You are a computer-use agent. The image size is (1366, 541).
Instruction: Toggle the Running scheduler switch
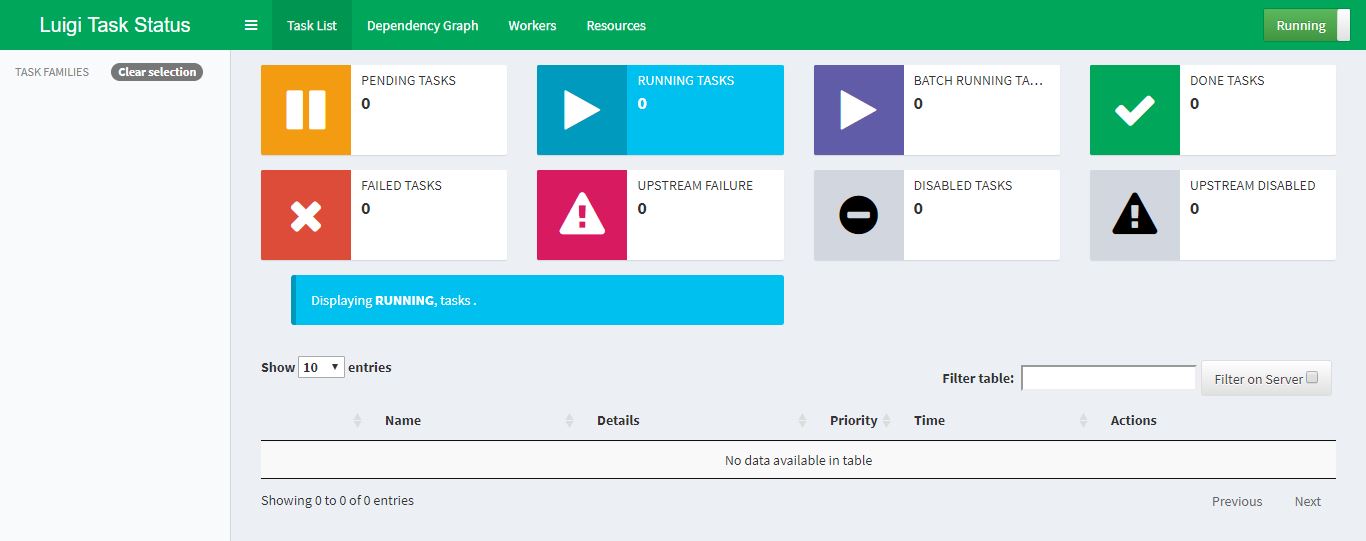tap(1306, 25)
